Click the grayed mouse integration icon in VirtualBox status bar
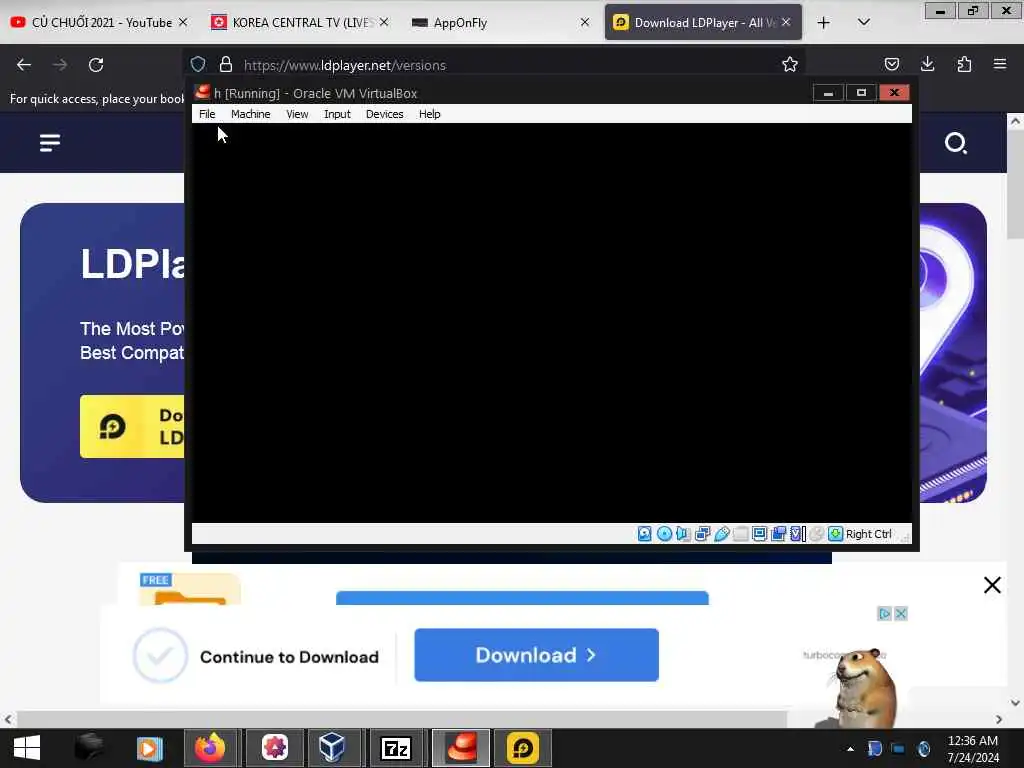This screenshot has height=768, width=1024. (x=816, y=534)
